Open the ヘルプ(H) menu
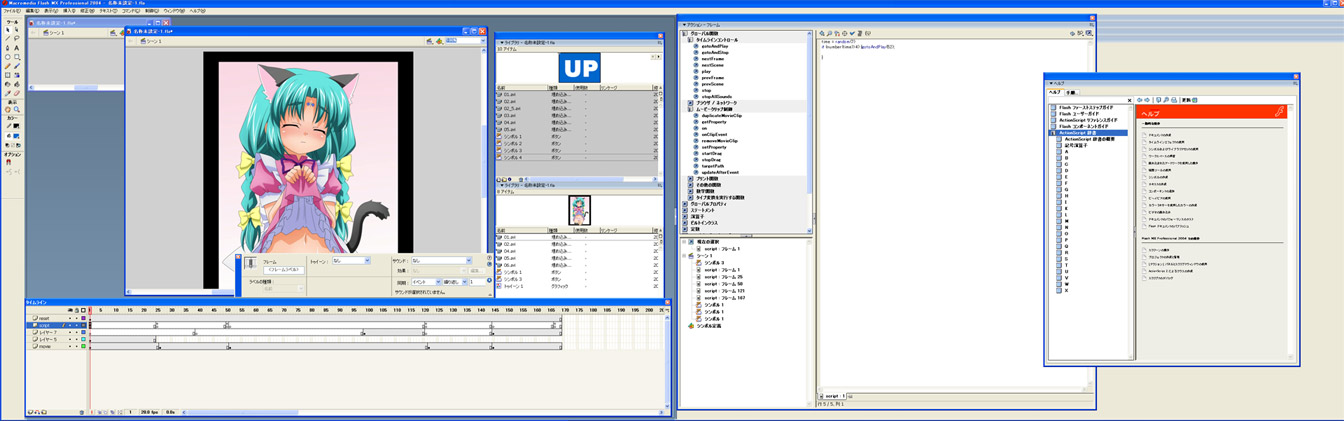Image resolution: width=1344 pixels, height=421 pixels. pyautogui.click(x=198, y=11)
